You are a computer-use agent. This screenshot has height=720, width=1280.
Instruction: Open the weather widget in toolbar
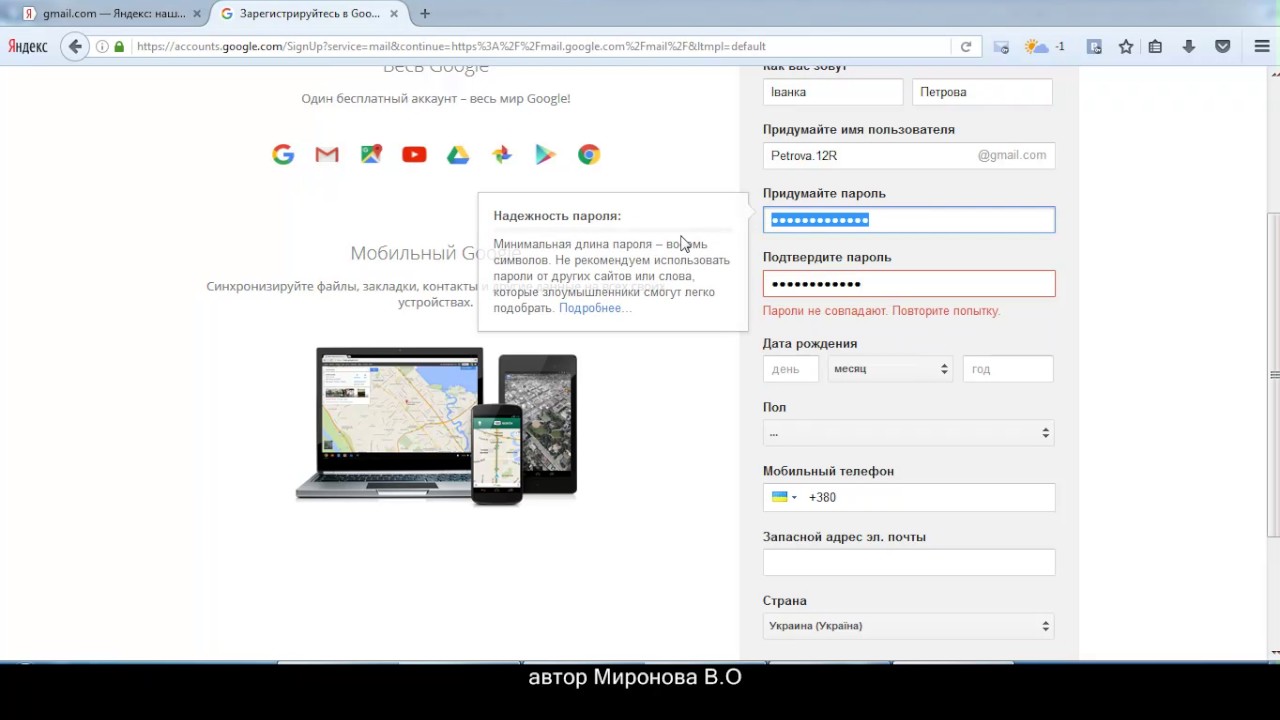tap(1045, 46)
